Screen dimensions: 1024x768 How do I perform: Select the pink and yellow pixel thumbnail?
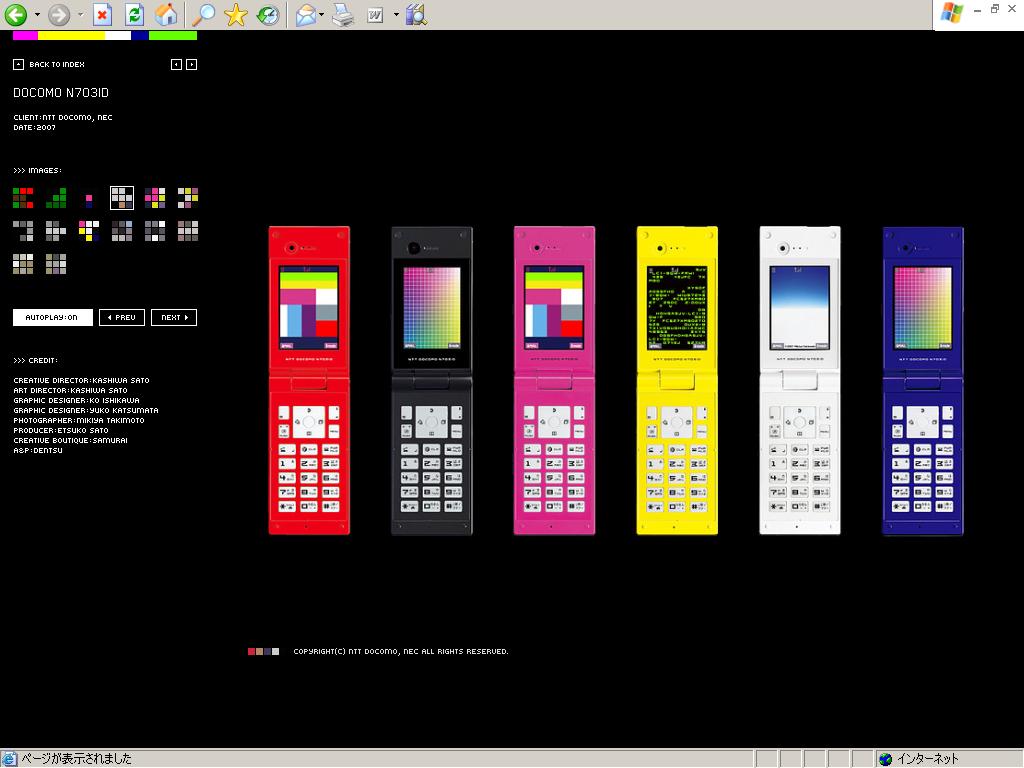click(155, 198)
